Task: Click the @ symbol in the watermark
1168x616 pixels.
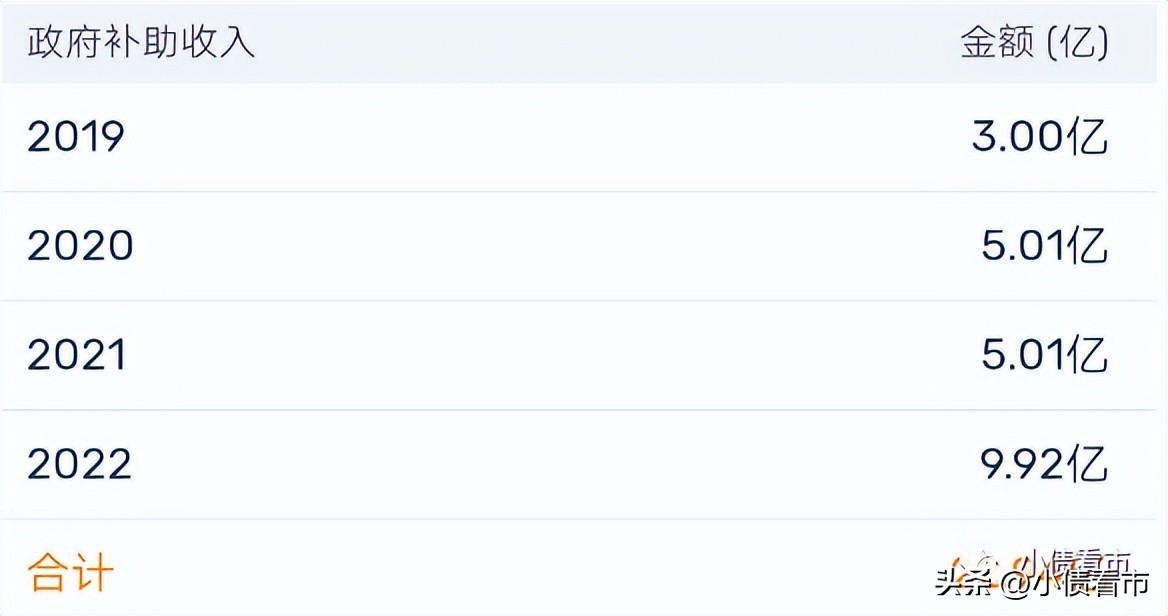Action: tap(1017, 584)
